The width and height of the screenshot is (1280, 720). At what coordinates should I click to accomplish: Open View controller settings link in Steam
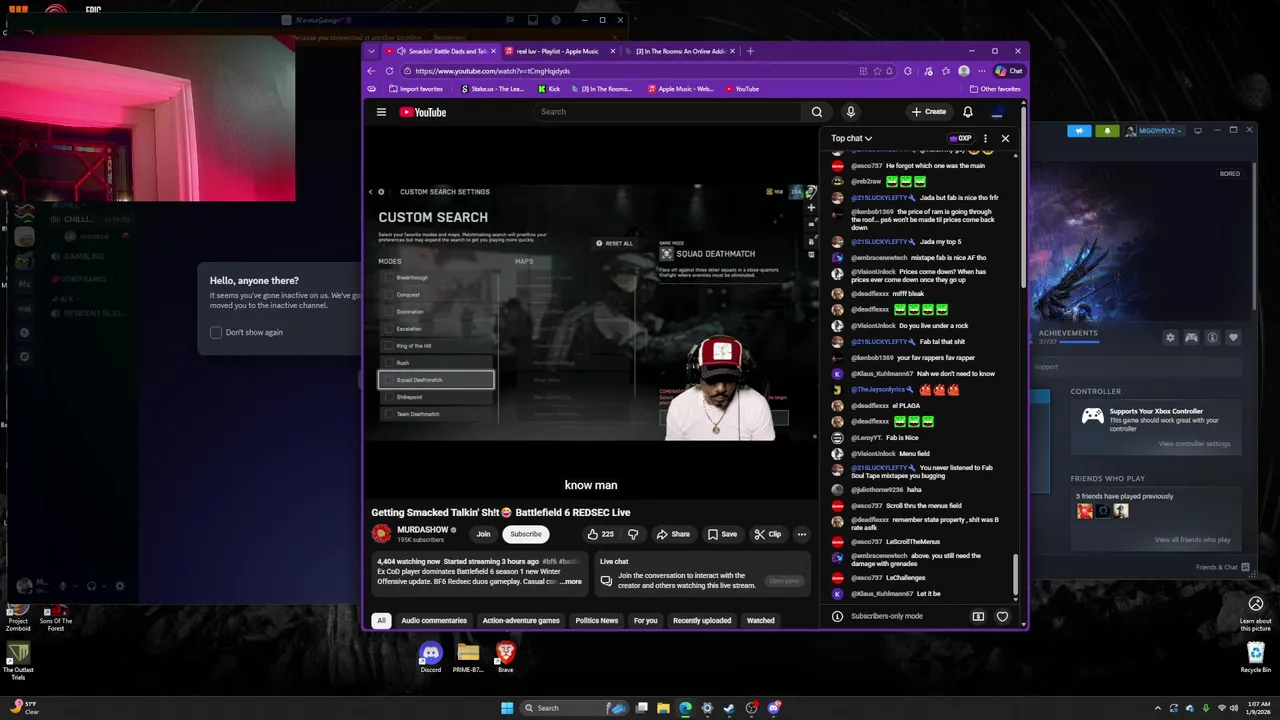coord(1194,444)
